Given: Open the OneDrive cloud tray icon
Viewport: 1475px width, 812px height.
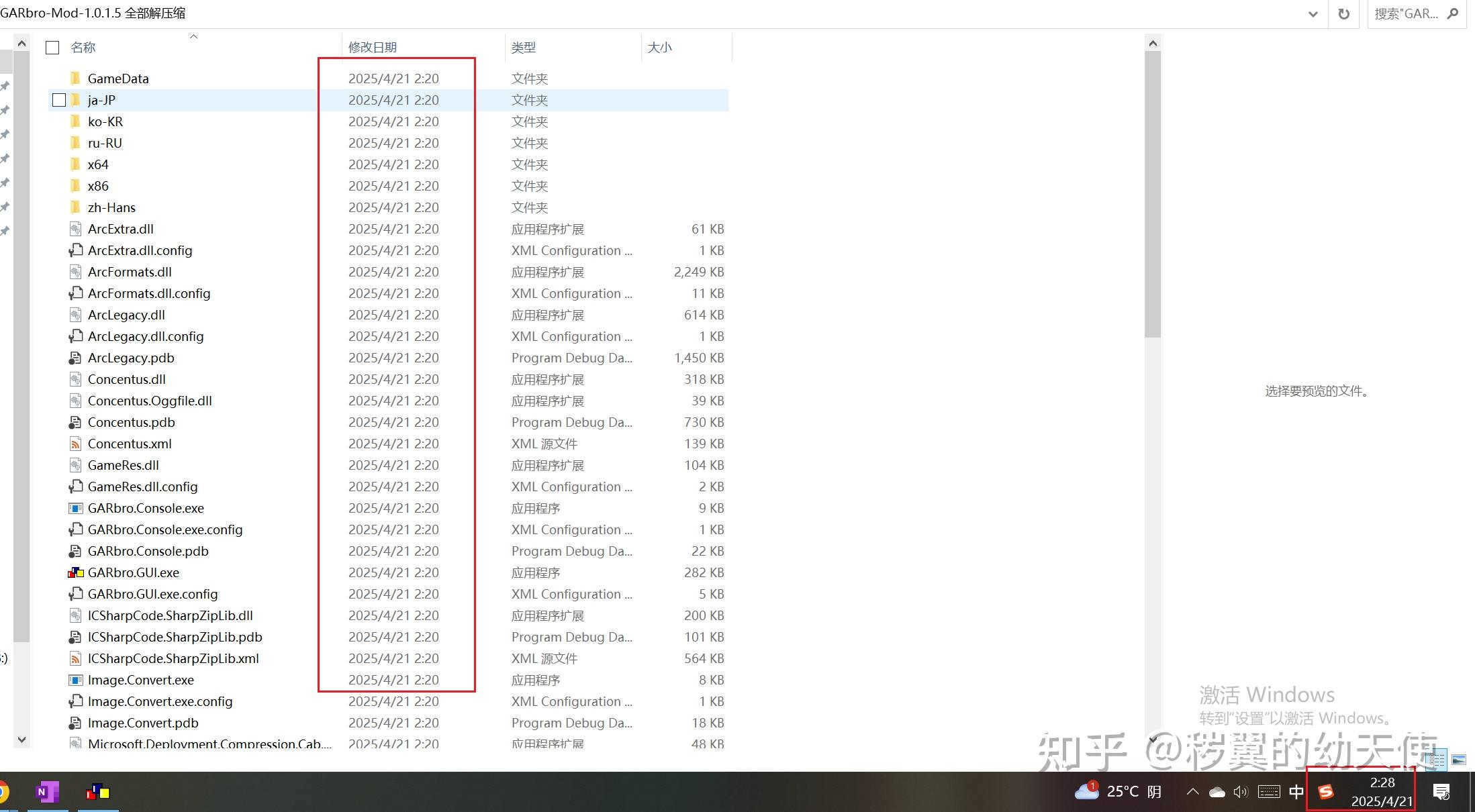Looking at the screenshot, I should [x=1217, y=793].
